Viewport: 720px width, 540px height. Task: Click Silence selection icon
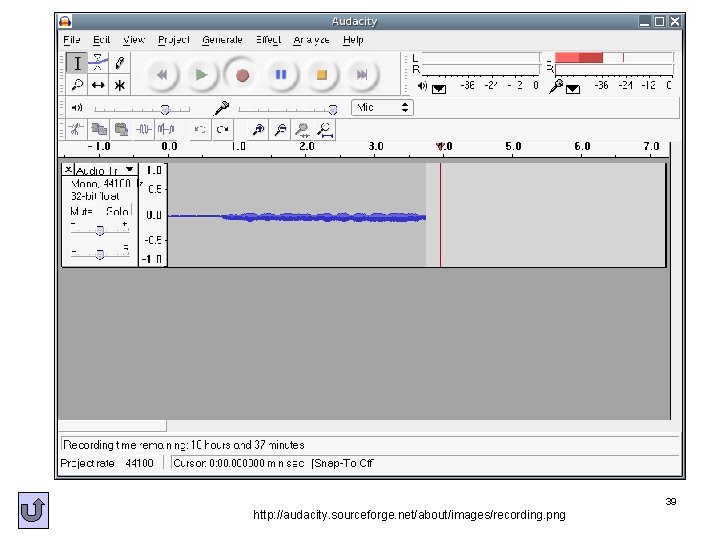pos(166,129)
